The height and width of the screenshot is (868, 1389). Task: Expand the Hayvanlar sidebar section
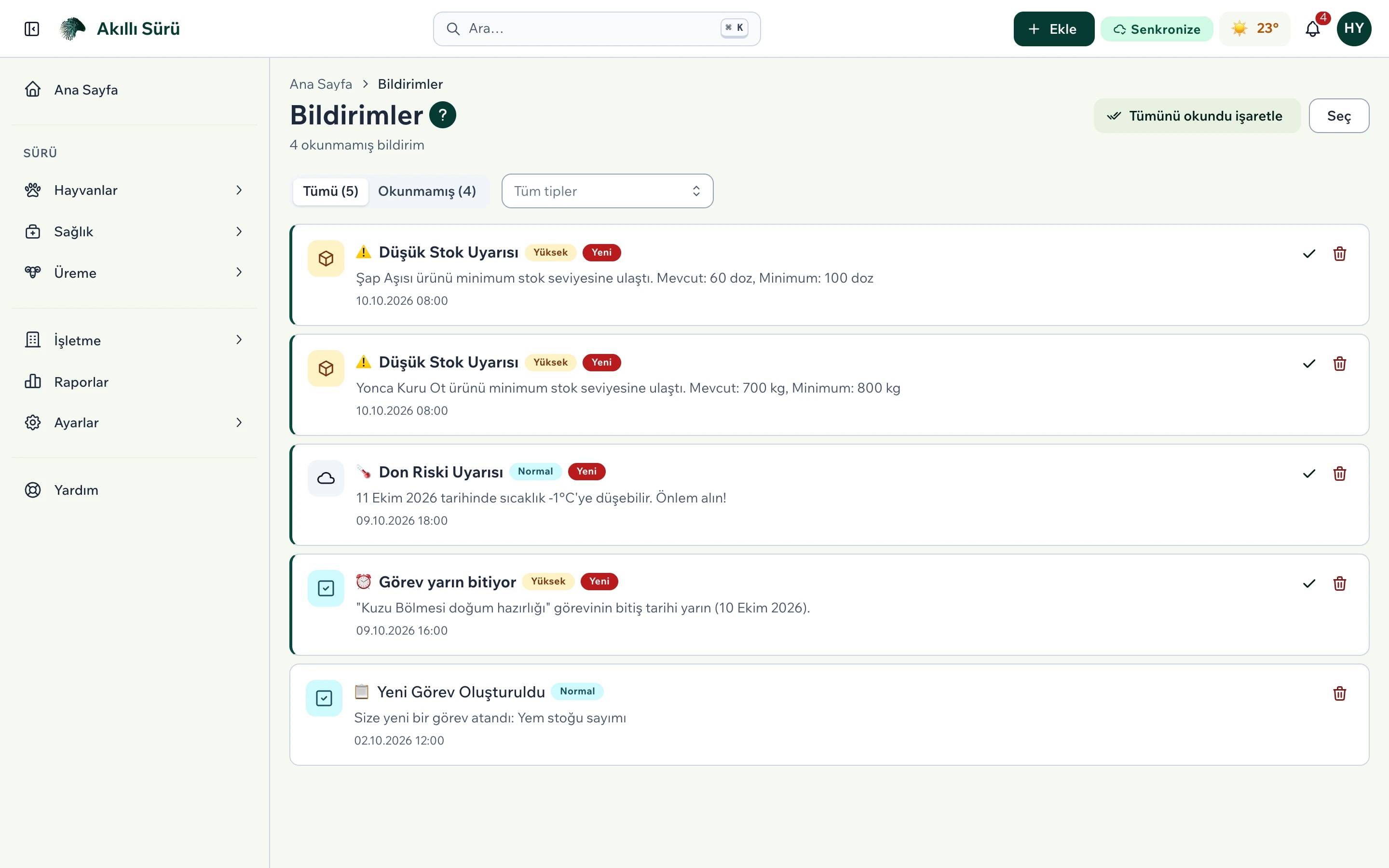coord(134,190)
